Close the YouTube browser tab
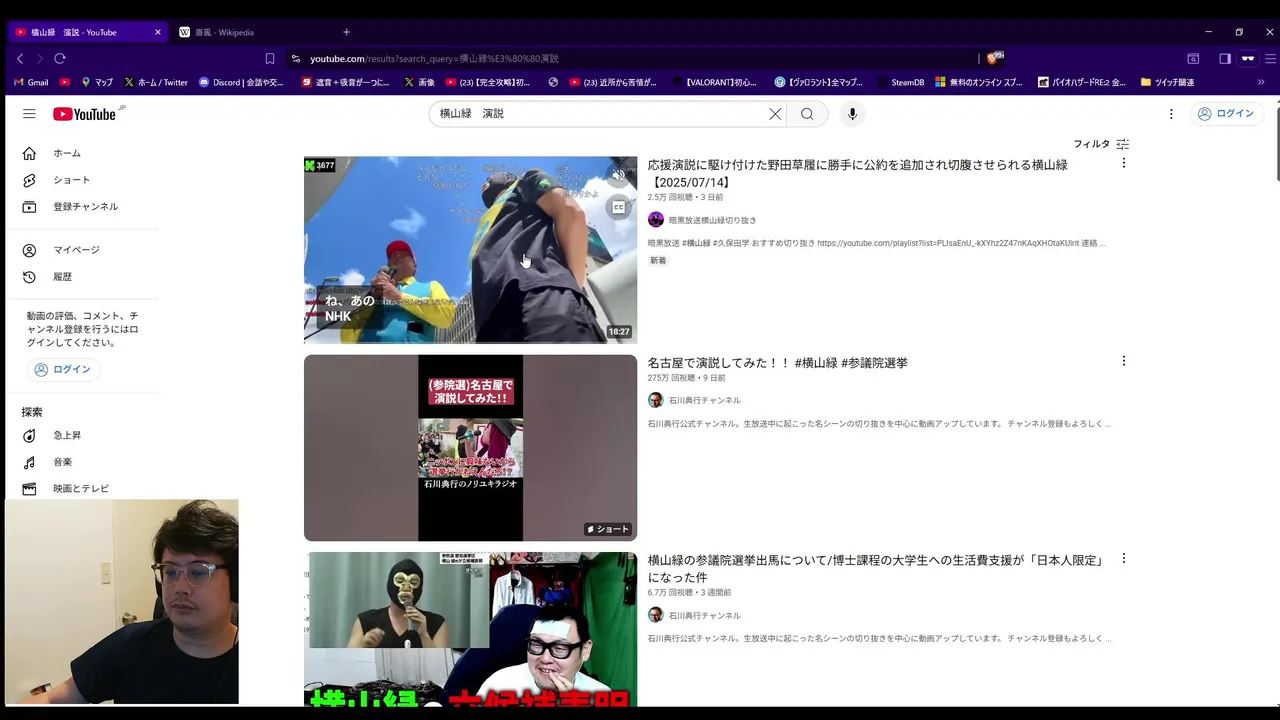Viewport: 1280px width, 720px height. (x=157, y=32)
